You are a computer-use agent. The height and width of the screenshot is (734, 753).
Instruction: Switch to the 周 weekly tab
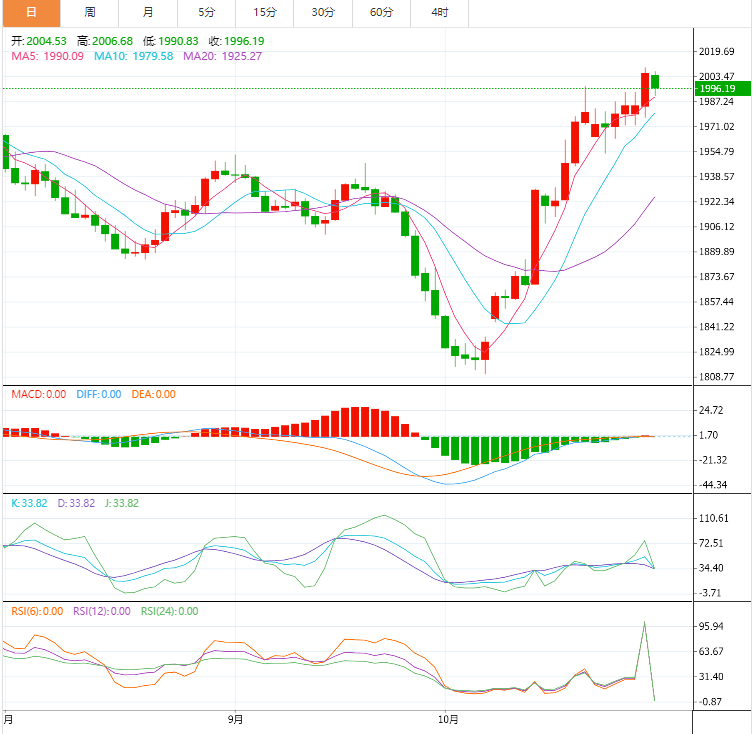90,13
